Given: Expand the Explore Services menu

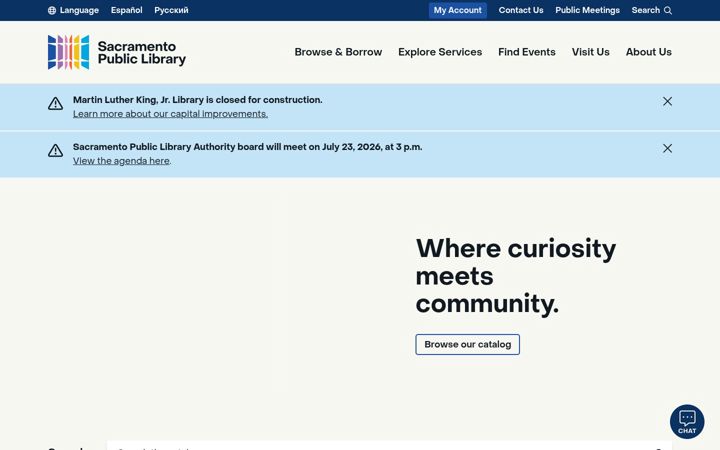Looking at the screenshot, I should (440, 52).
